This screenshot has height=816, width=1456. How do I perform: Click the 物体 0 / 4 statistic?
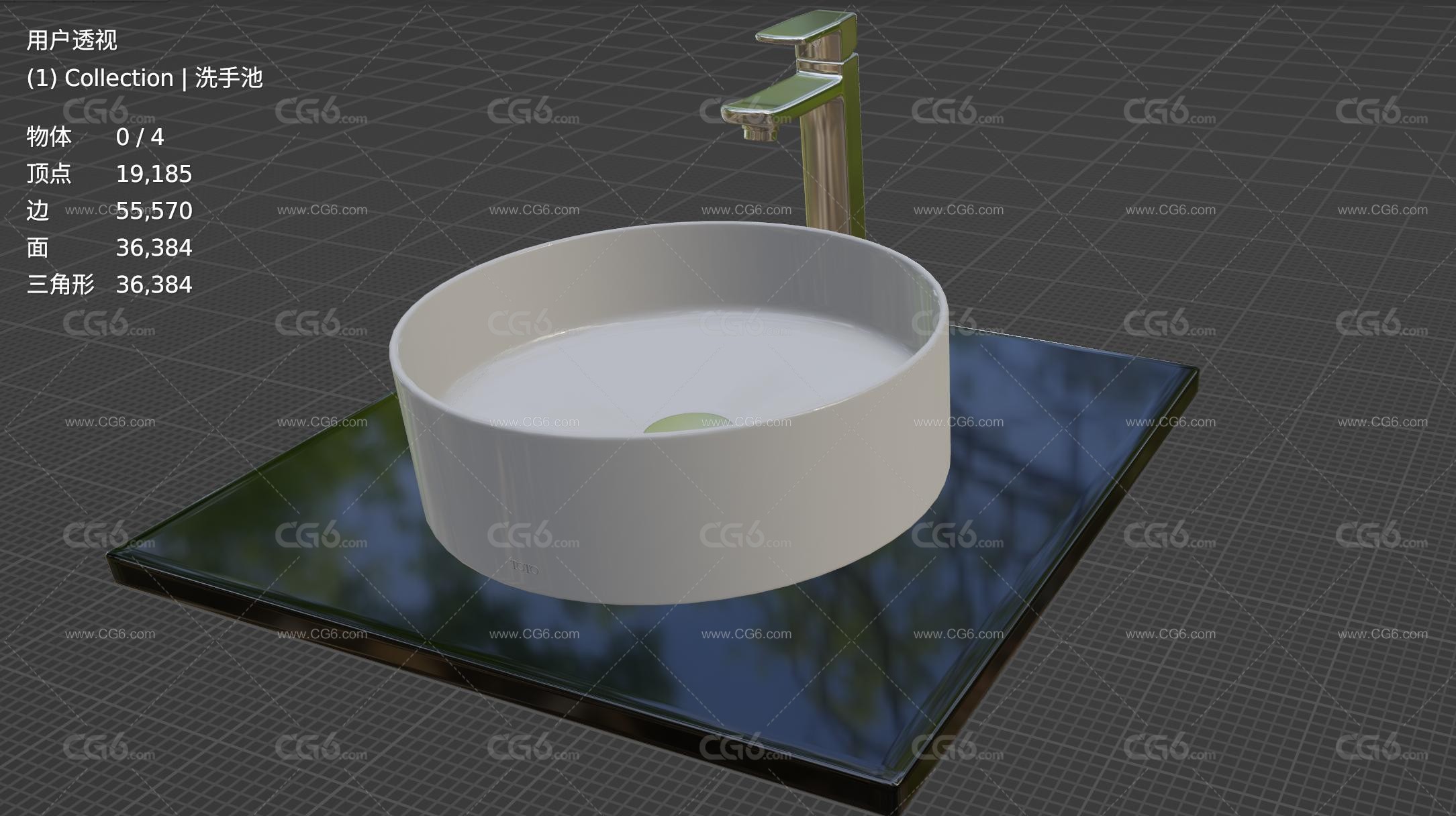[x=95, y=137]
